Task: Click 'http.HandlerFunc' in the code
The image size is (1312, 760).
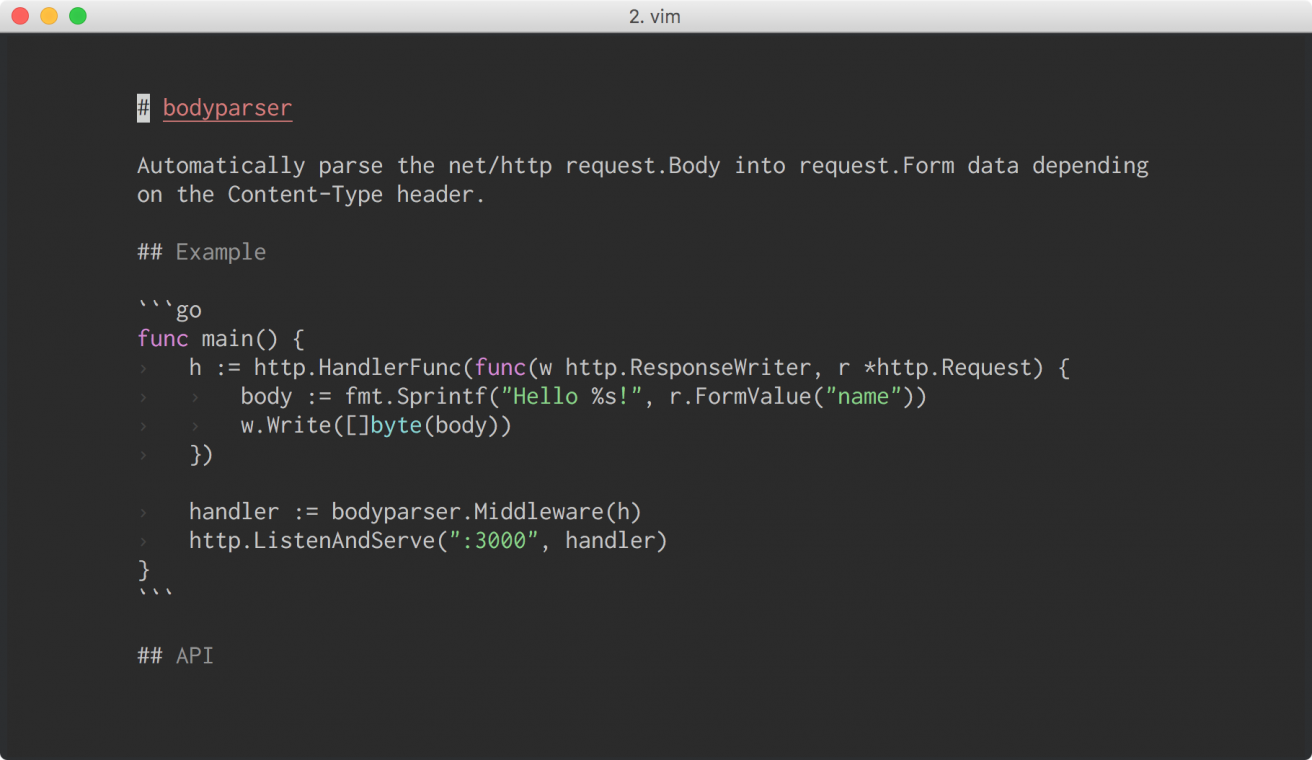Action: pos(357,368)
